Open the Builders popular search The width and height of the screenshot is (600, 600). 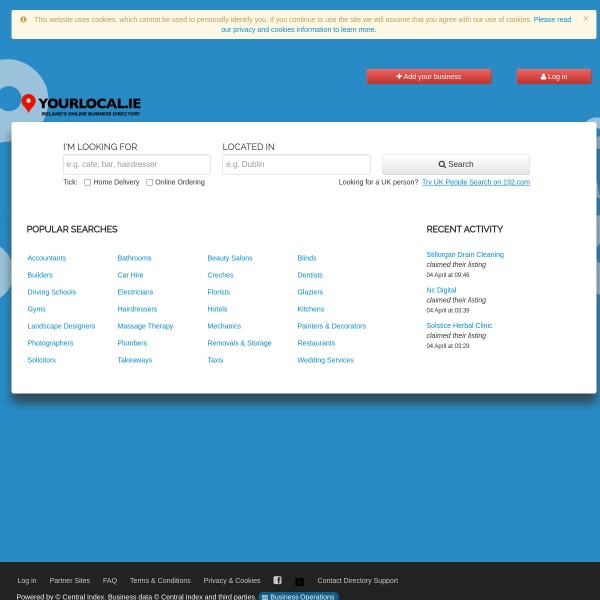tap(40, 275)
